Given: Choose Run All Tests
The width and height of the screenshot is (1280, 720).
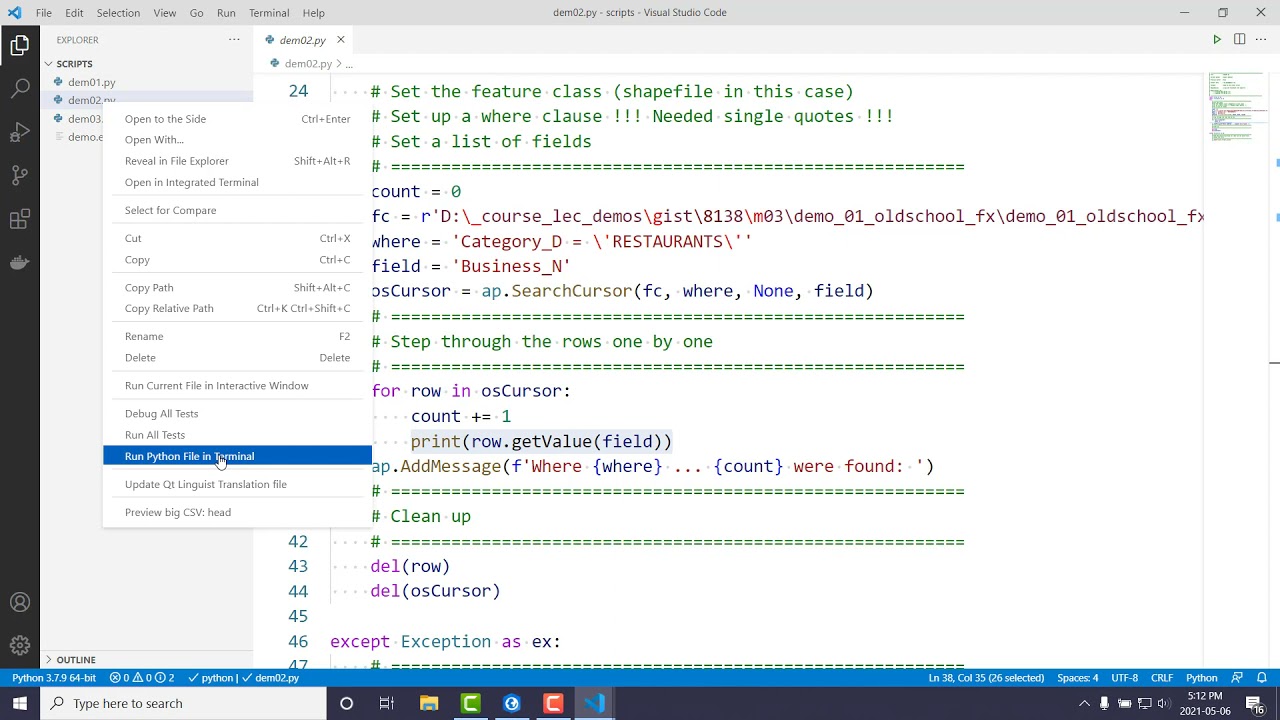Looking at the screenshot, I should 237,435.
